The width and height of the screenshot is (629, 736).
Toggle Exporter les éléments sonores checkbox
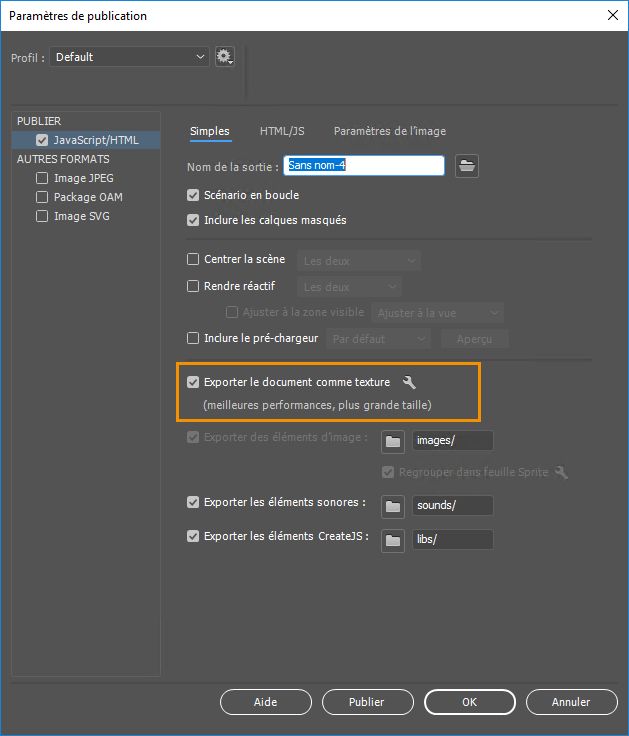pos(193,502)
